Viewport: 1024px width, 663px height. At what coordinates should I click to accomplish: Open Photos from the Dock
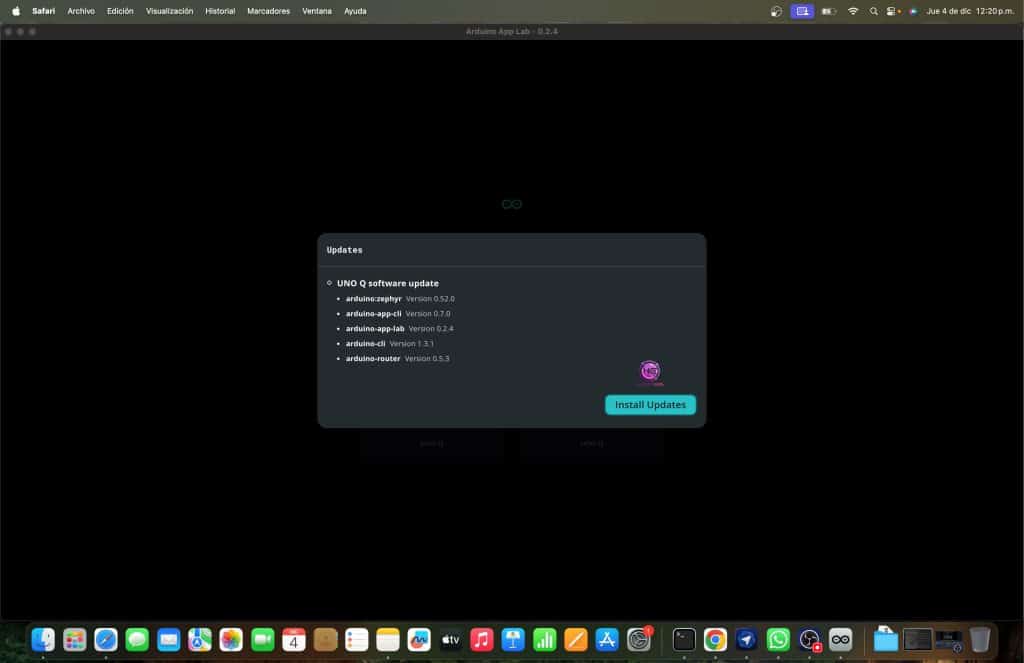(231, 639)
